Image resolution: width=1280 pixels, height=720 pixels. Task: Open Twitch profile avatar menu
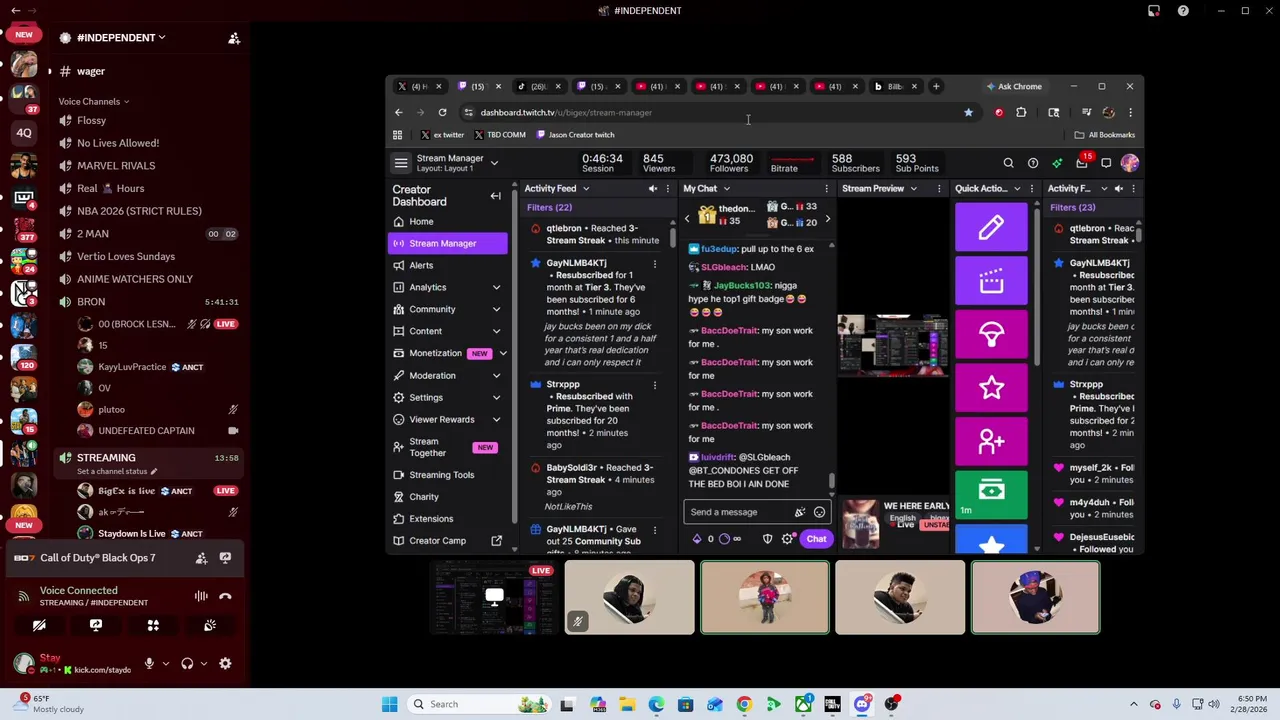(x=1130, y=163)
